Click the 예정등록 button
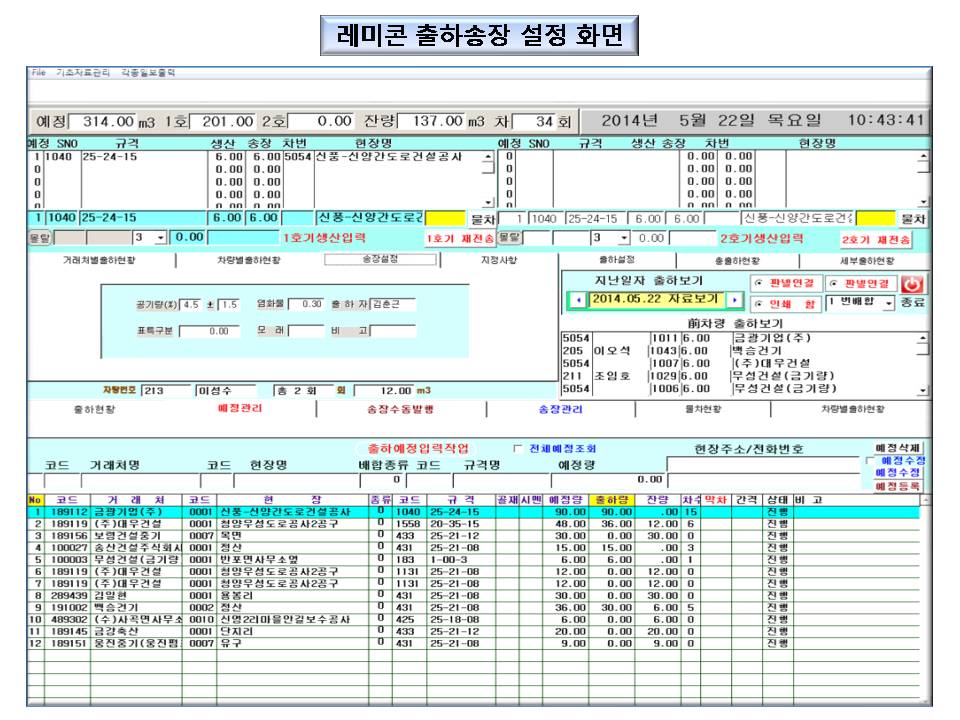Image resolution: width=960 pixels, height=720 pixels. 898,486
